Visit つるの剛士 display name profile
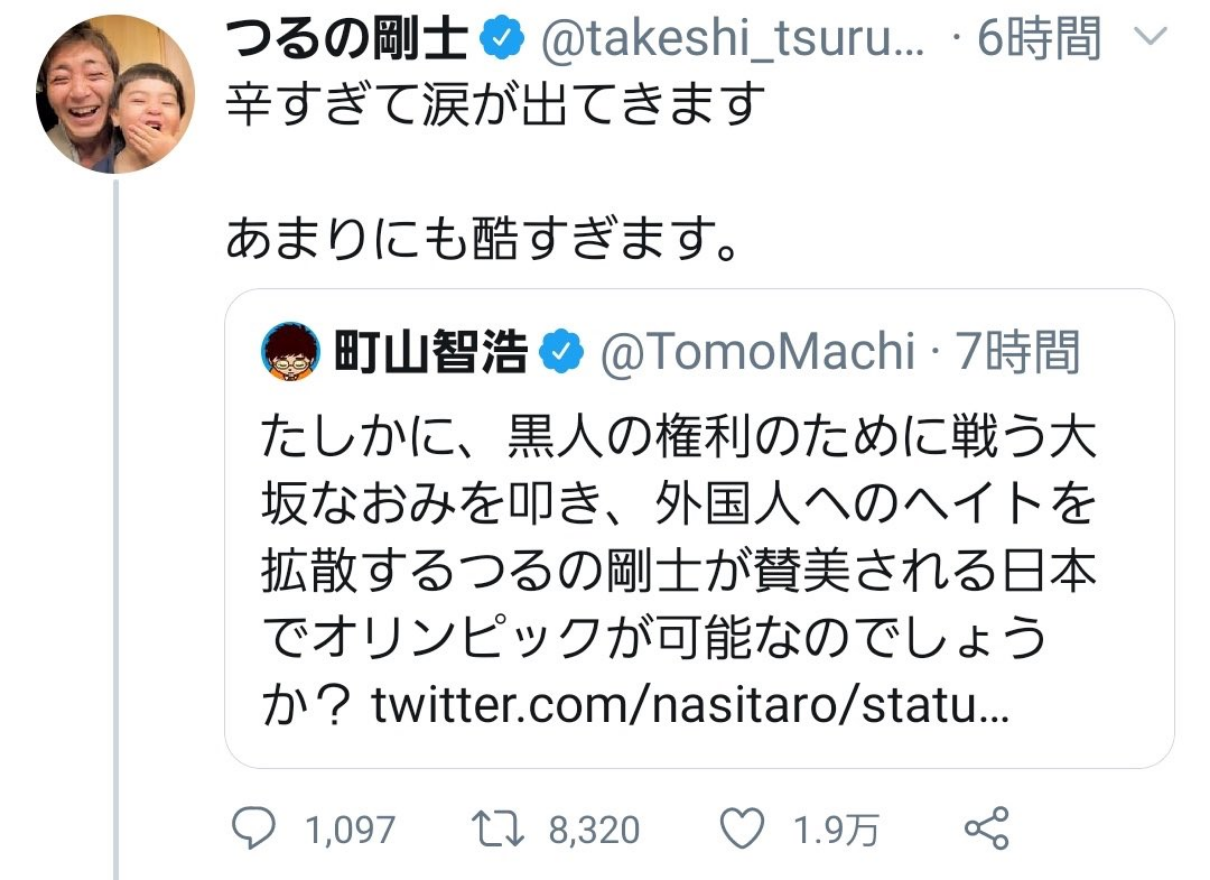Screen dimensions: 1210x880 click(x=346, y=39)
